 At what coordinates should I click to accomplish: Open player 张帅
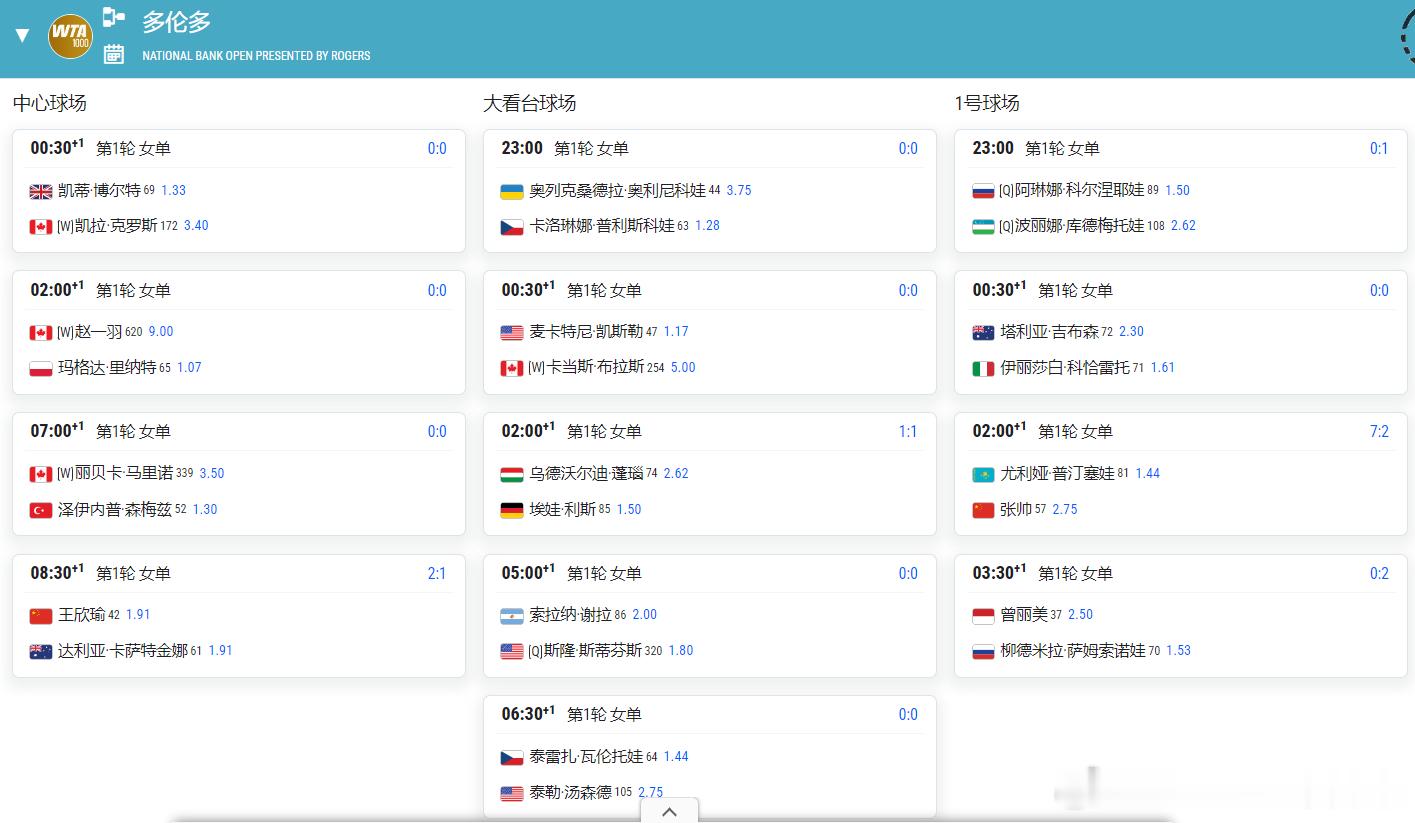click(x=1016, y=509)
